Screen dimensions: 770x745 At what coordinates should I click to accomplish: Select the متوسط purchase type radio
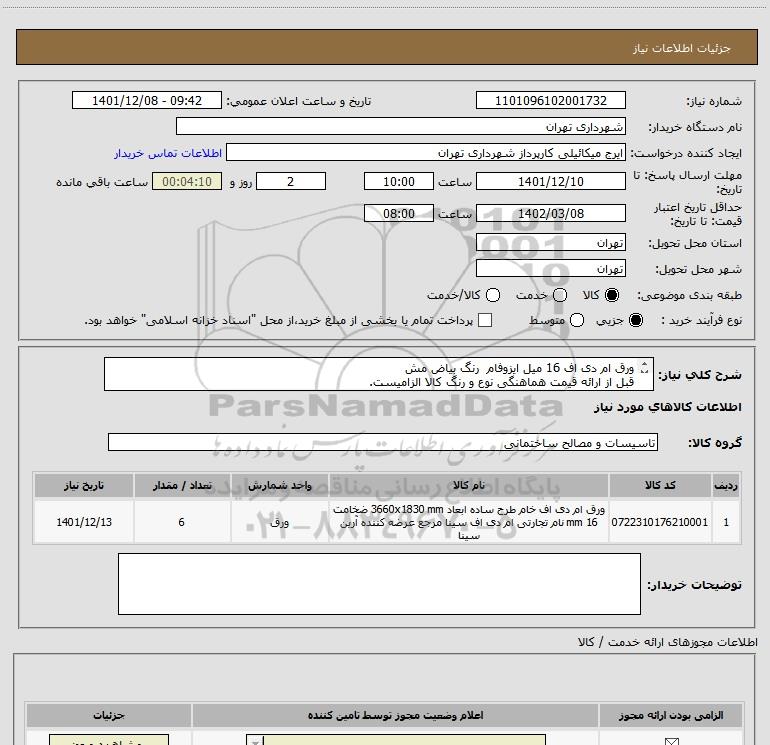pos(577,320)
